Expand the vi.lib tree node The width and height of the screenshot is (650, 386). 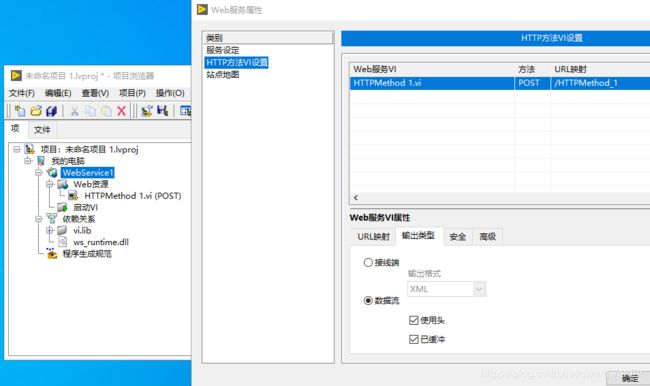pyautogui.click(x=49, y=230)
